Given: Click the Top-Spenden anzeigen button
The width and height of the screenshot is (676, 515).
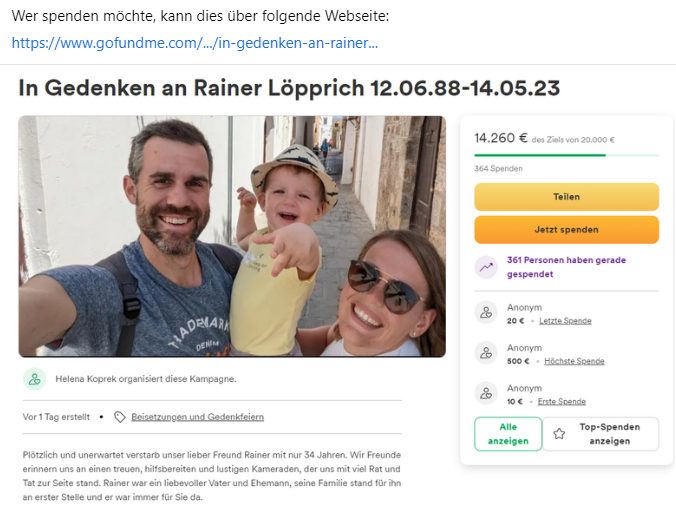Looking at the screenshot, I should [x=601, y=434].
